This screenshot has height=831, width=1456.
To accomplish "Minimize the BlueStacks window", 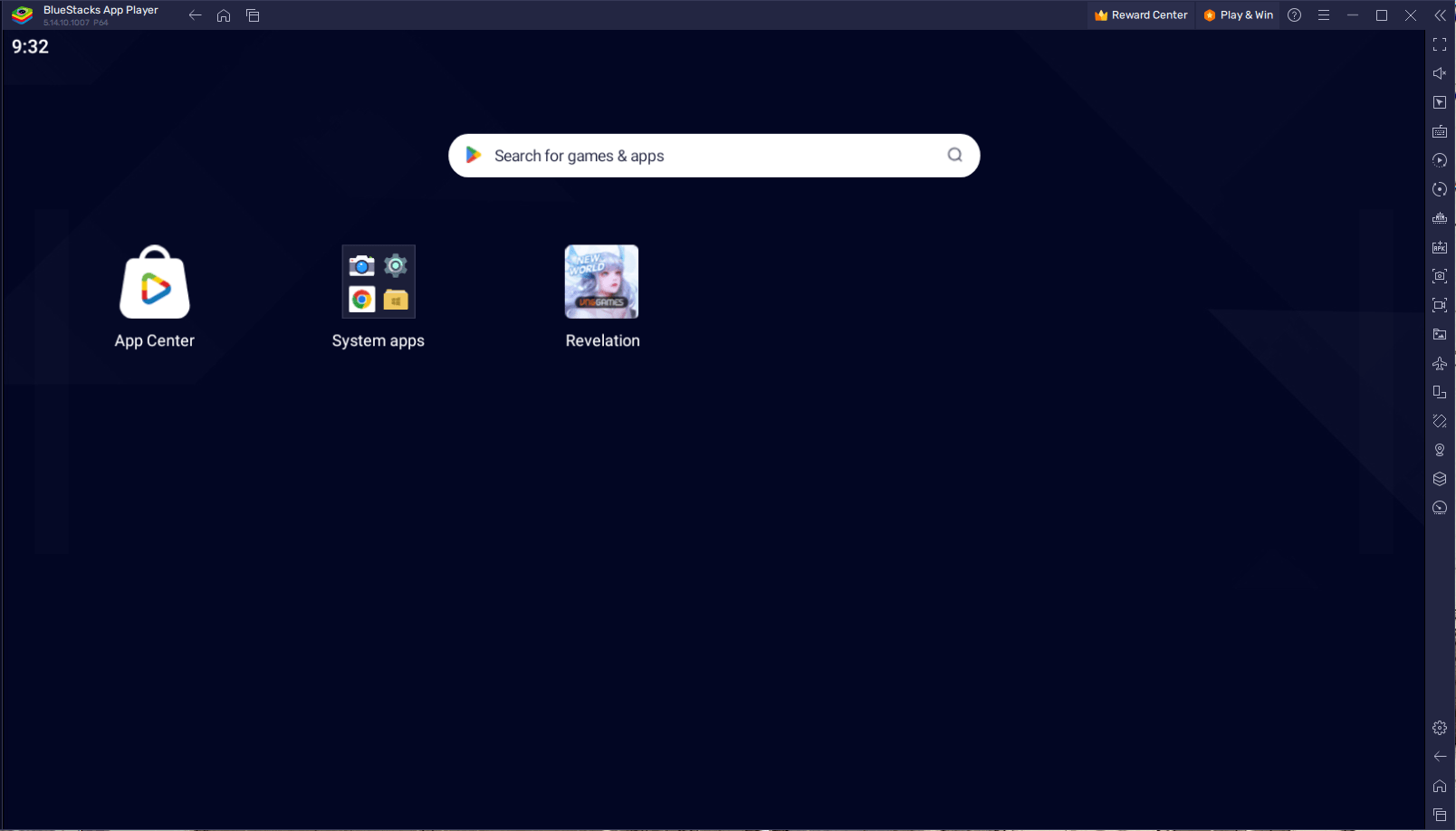I will tap(1353, 15).
